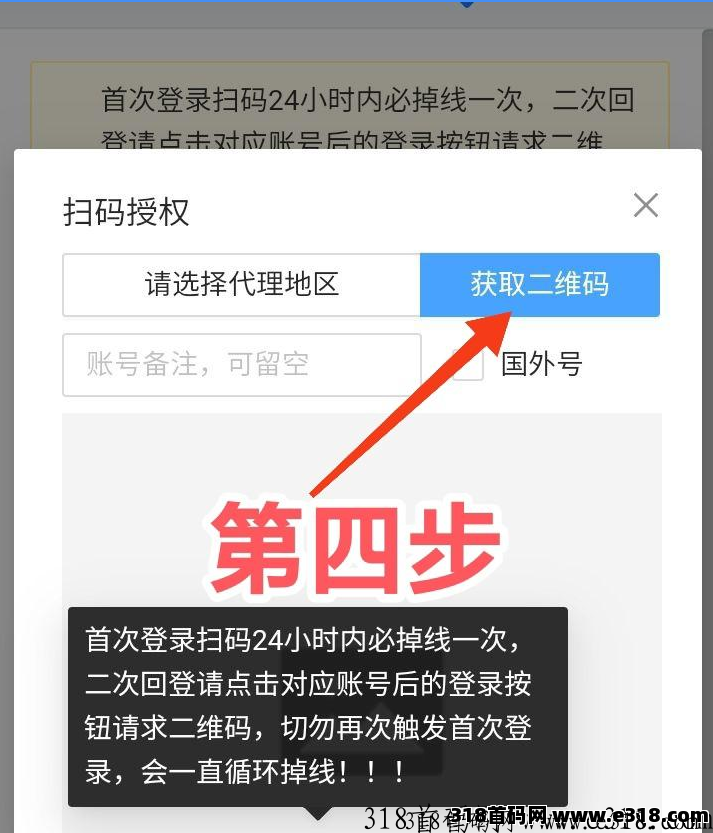Image resolution: width=713 pixels, height=833 pixels.
Task: Click the gray header bar at top
Action: click(356, 15)
